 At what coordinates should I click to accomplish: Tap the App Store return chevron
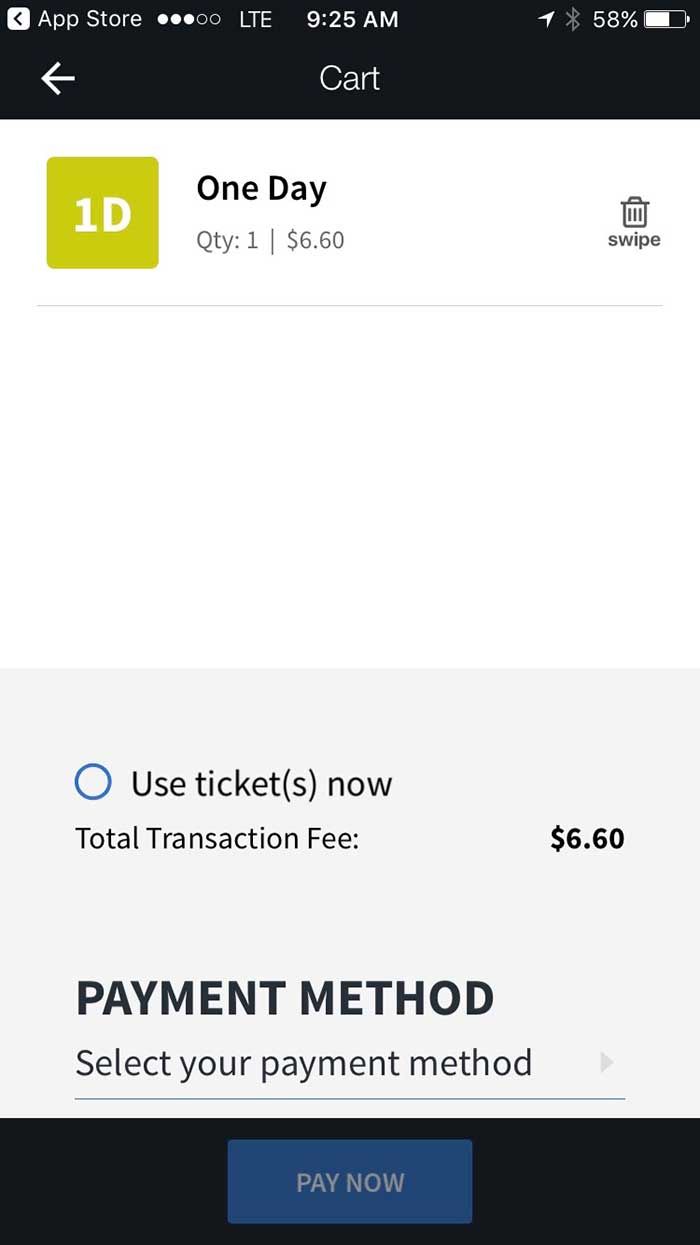click(18, 19)
